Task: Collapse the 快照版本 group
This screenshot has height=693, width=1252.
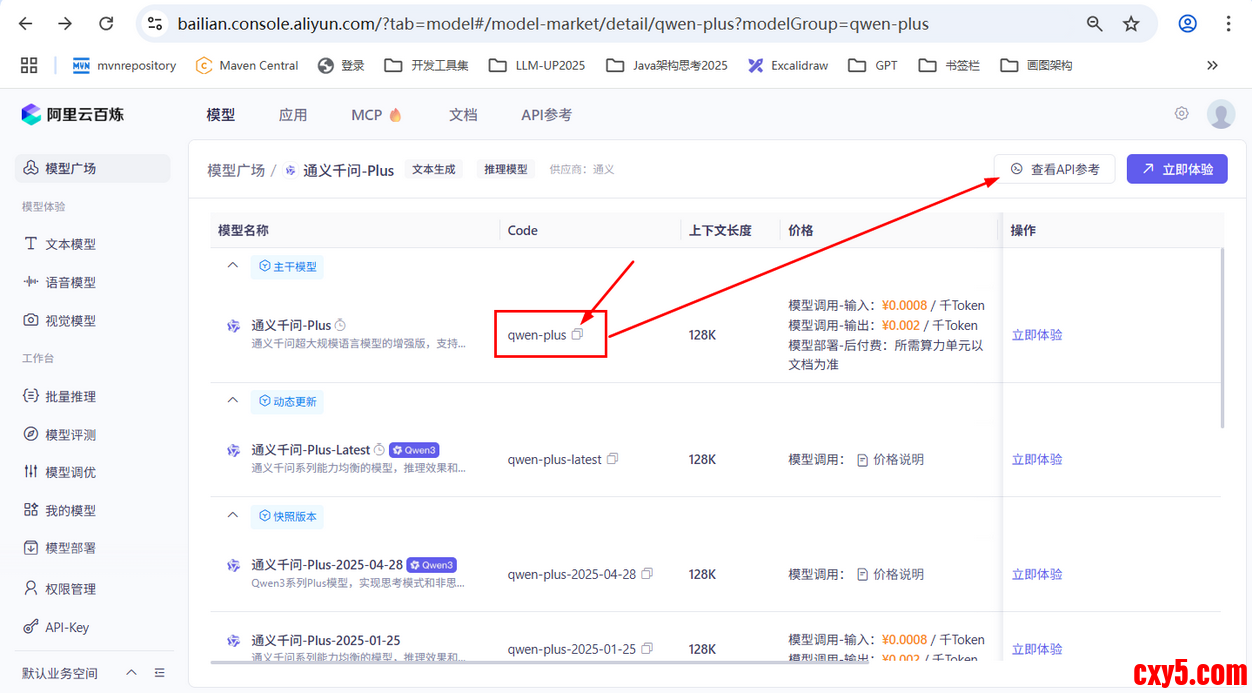Action: [233, 516]
